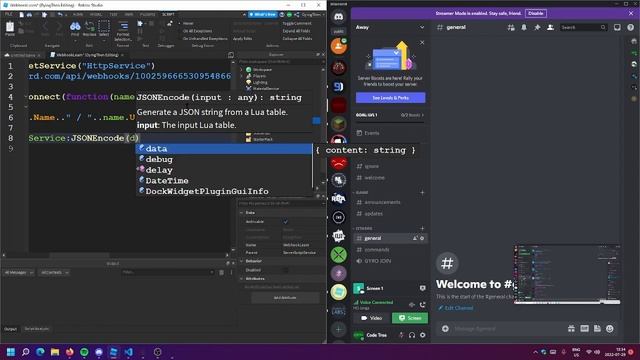
Task: Open edit channel gear on general channel
Action: tap(422, 238)
